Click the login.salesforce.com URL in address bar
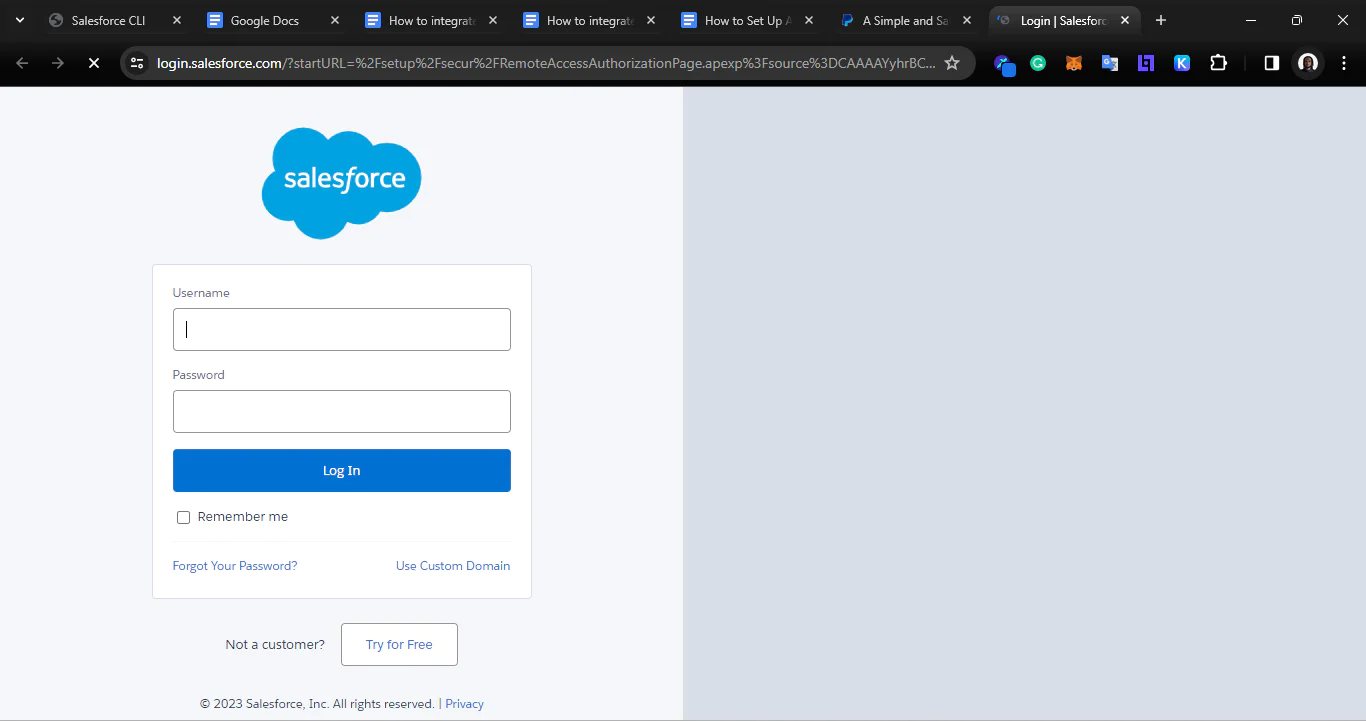This screenshot has width=1366, height=721. 545,63
